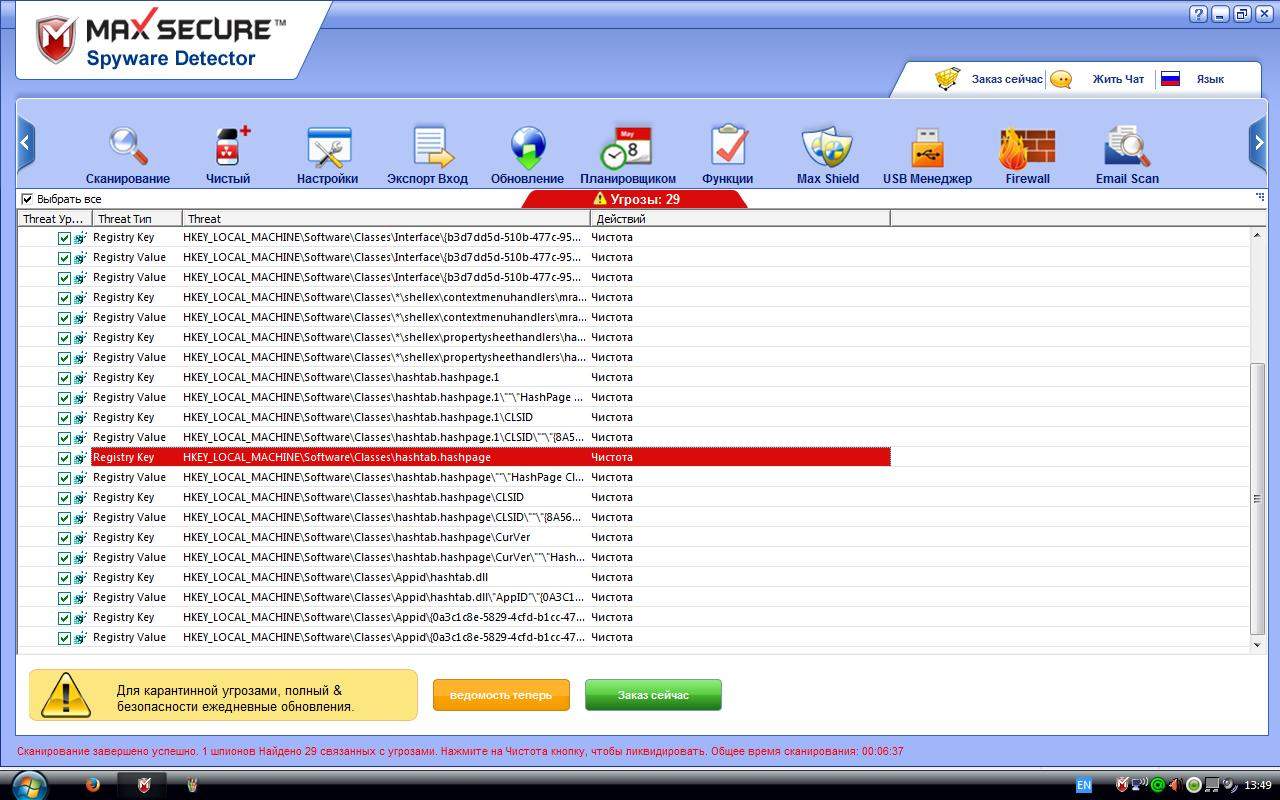Click the Чистый clean icon
The height and width of the screenshot is (800, 1280).
pos(229,148)
